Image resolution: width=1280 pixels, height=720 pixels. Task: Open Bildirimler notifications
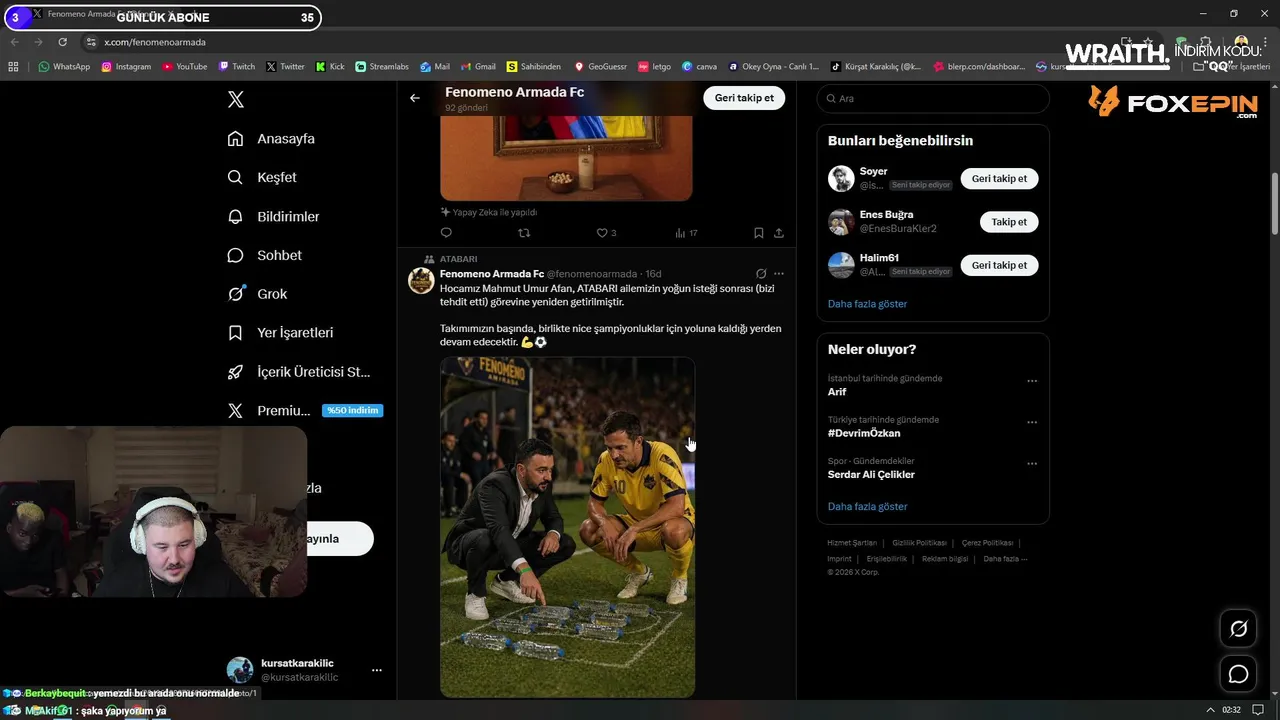274,216
